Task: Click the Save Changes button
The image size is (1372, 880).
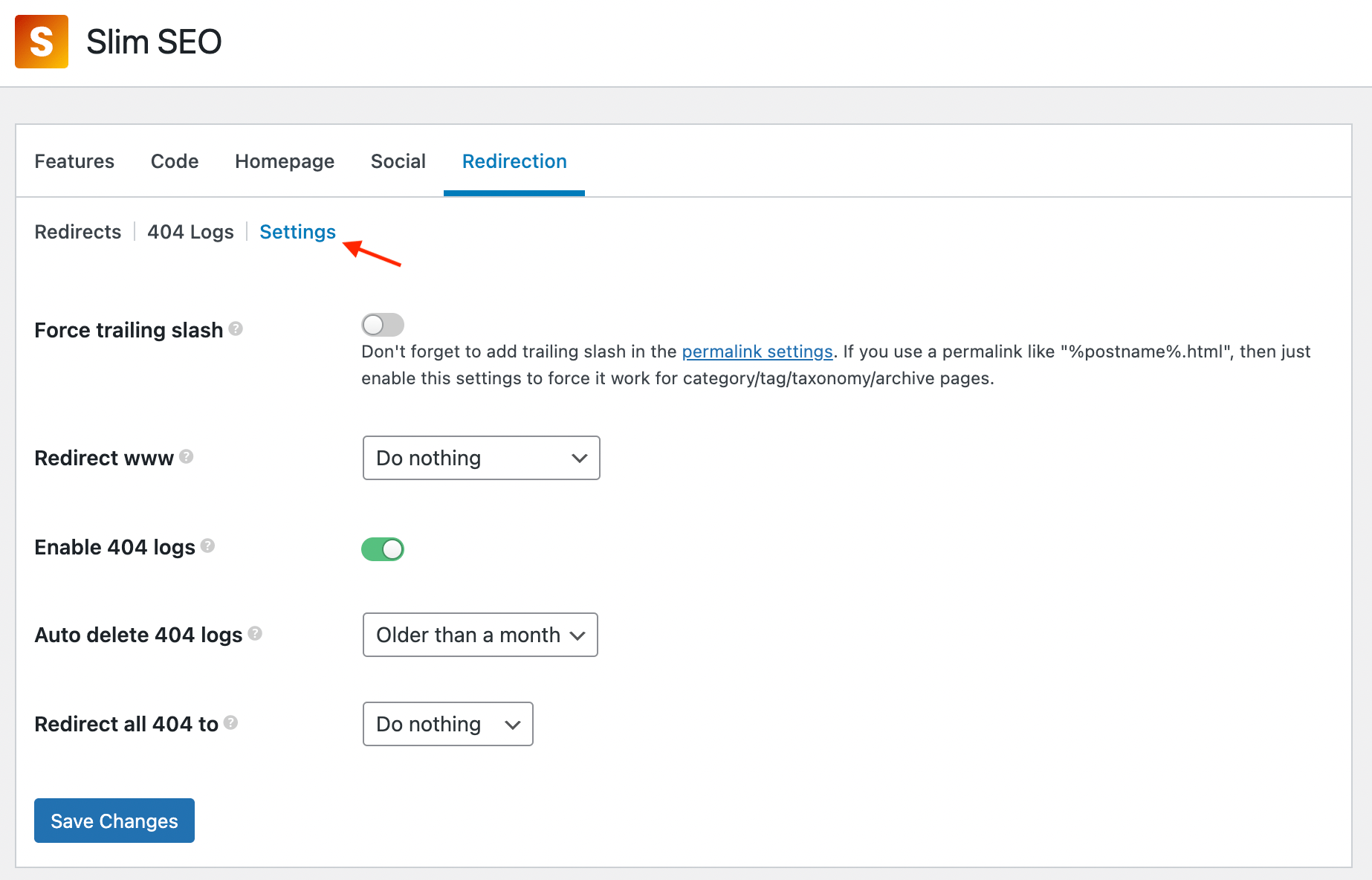Action: coord(114,821)
